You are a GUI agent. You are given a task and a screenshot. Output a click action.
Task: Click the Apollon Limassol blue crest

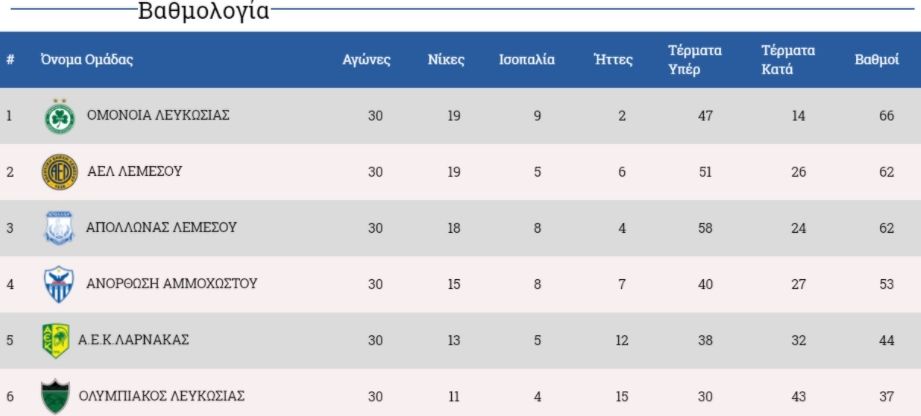coord(59,228)
